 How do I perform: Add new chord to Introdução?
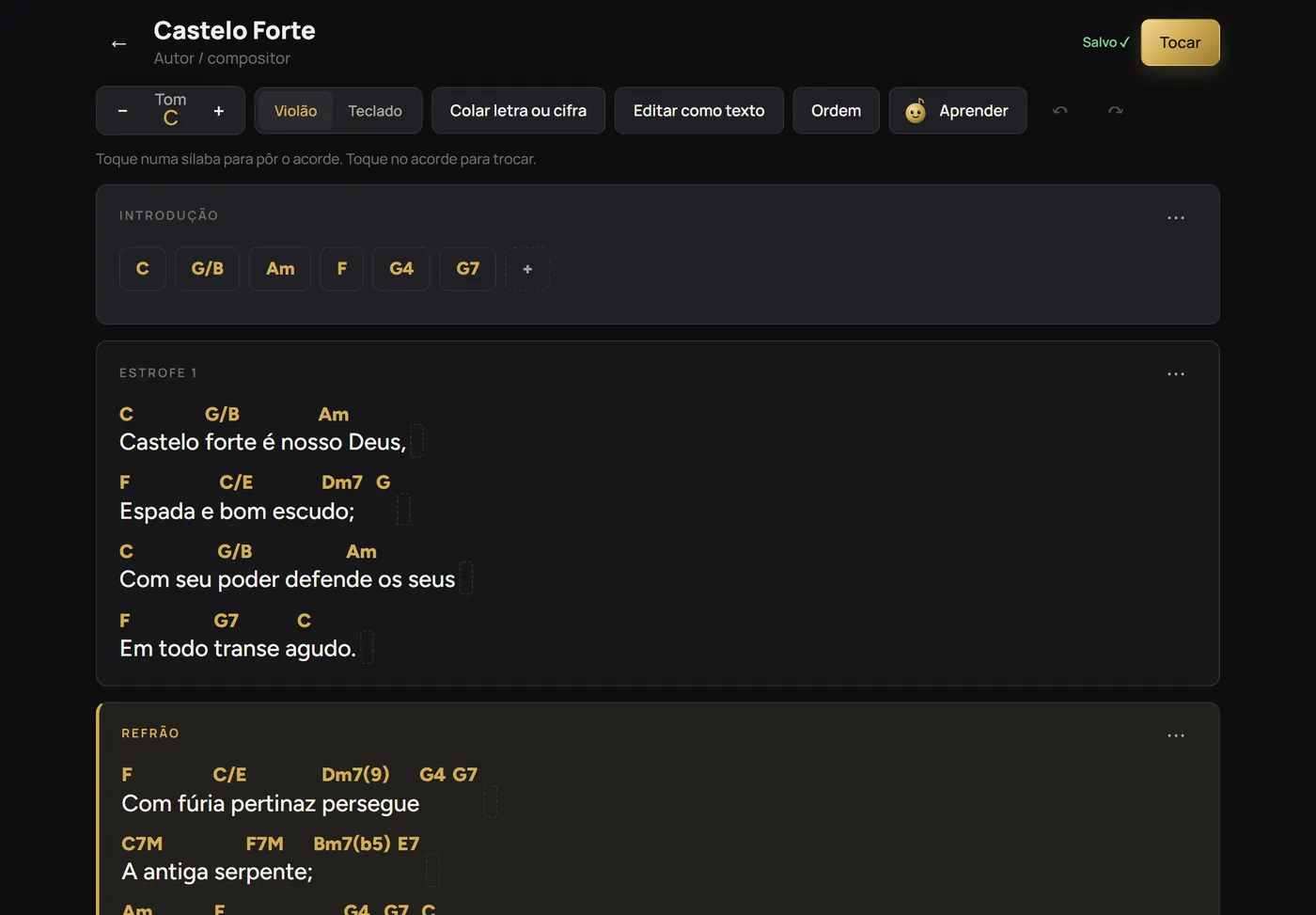point(527,269)
